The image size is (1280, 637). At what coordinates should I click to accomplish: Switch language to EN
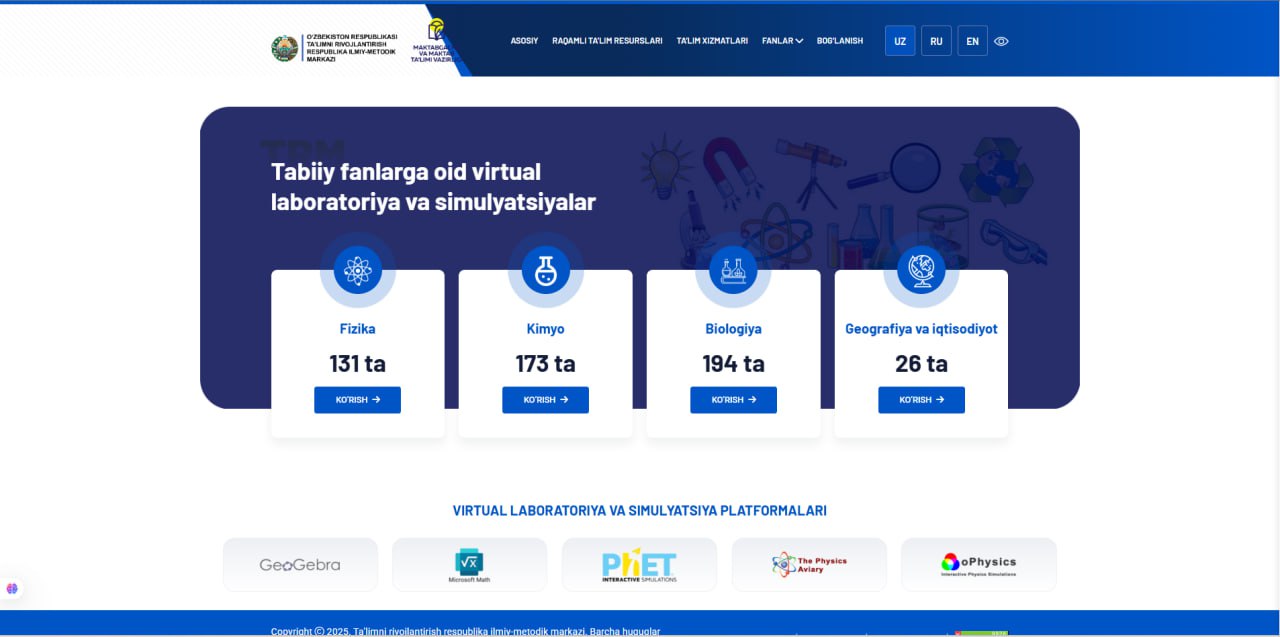pyautogui.click(x=972, y=41)
